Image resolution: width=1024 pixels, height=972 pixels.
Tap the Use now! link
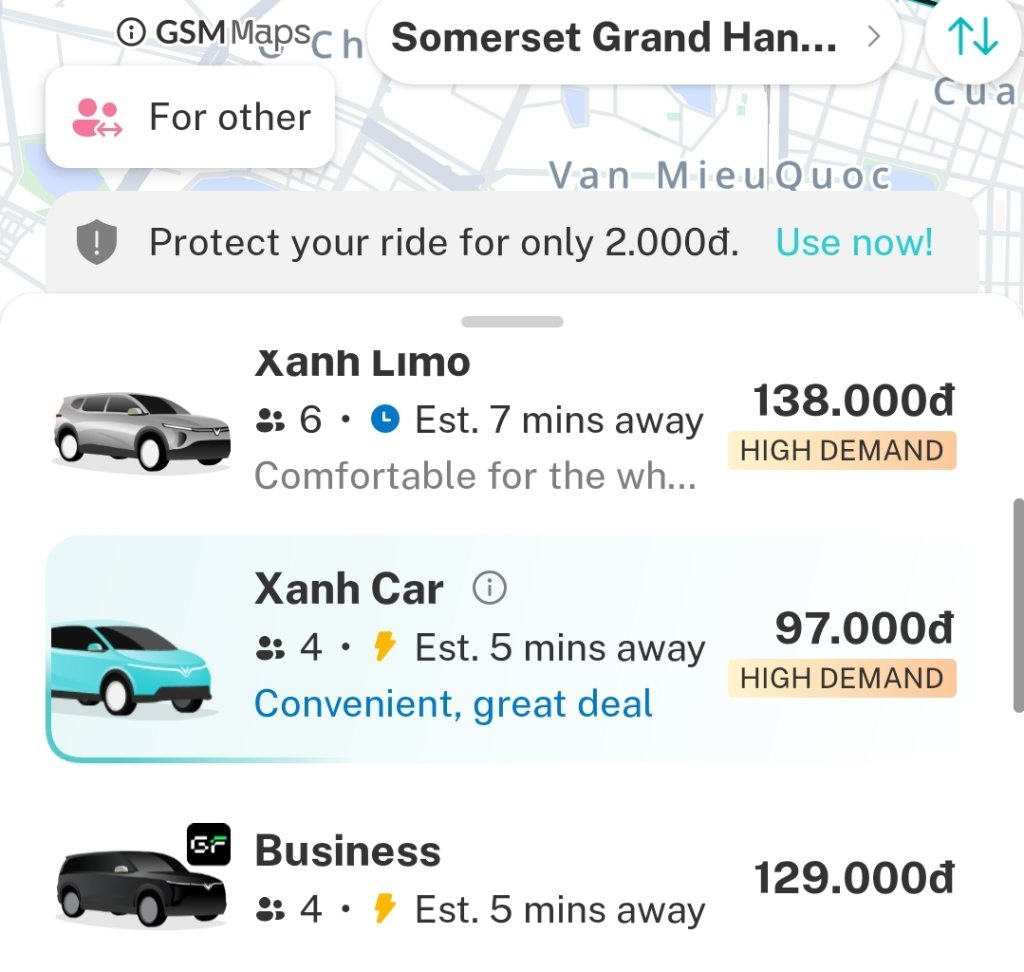(x=854, y=242)
